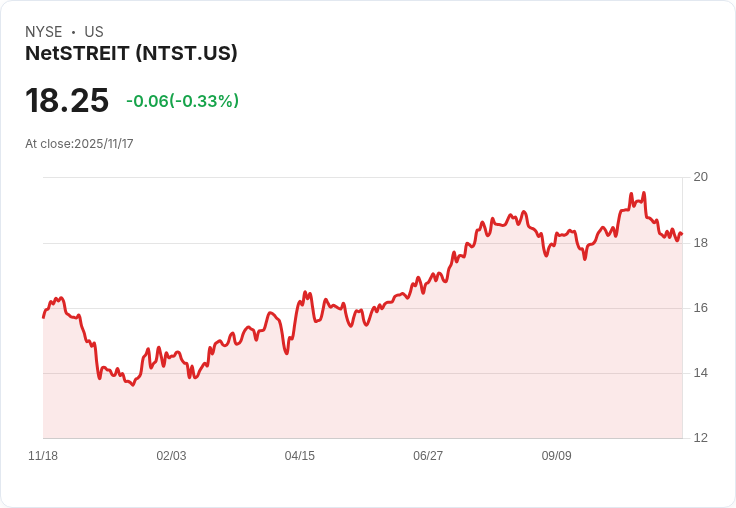This screenshot has width=736, height=508.
Task: Click the lowest trough of the price line
Action: point(133,385)
